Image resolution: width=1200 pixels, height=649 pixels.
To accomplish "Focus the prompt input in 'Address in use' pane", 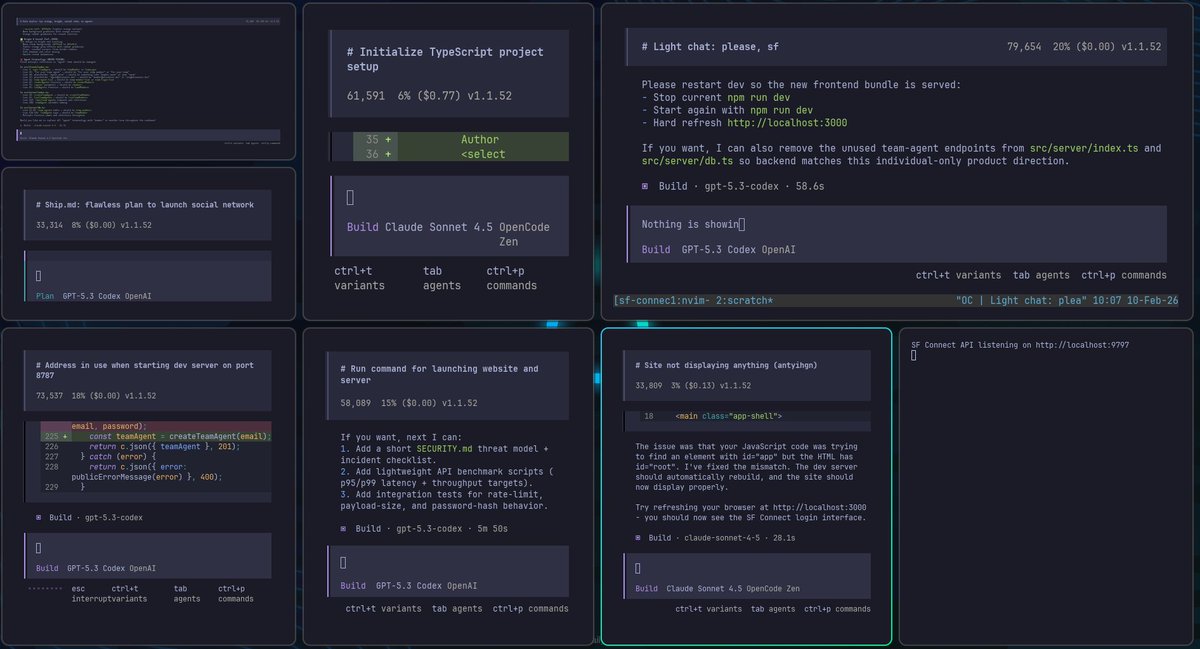I will click(147, 555).
